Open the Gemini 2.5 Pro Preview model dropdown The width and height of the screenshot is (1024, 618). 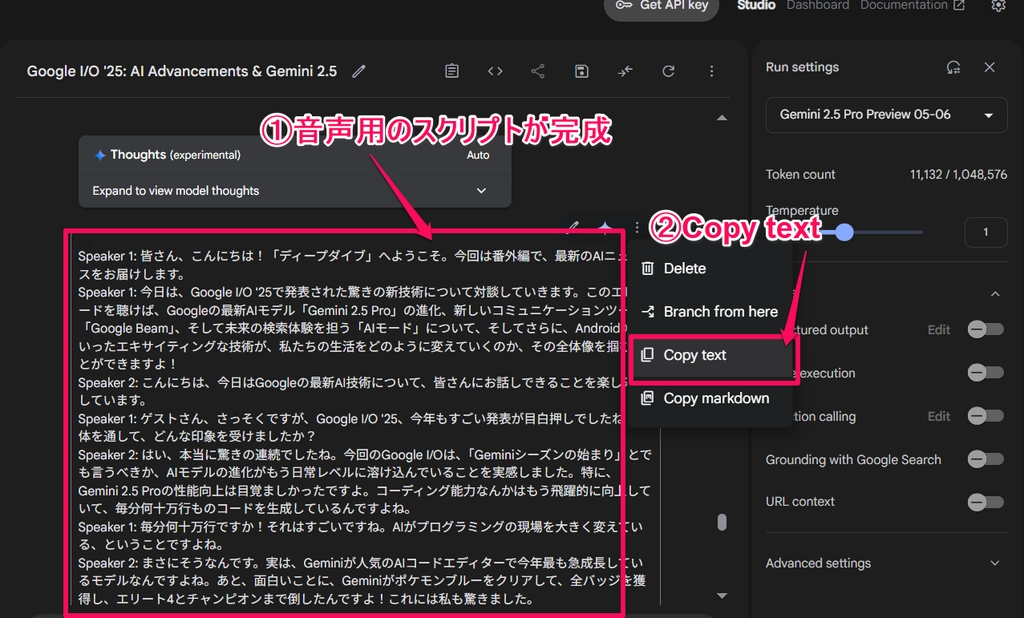[886, 114]
